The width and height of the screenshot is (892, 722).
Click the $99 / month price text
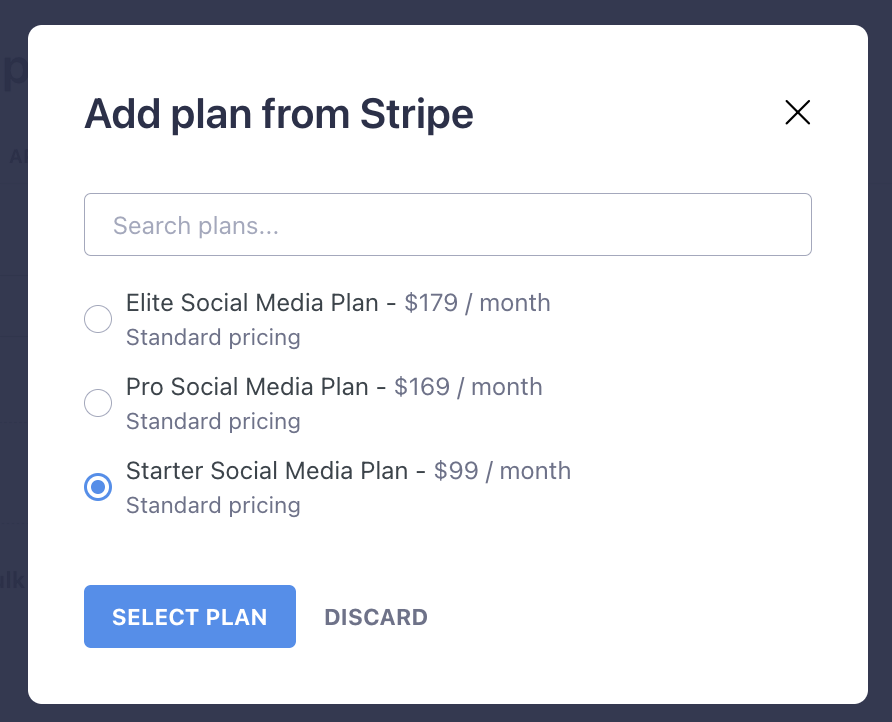pyautogui.click(x=502, y=471)
